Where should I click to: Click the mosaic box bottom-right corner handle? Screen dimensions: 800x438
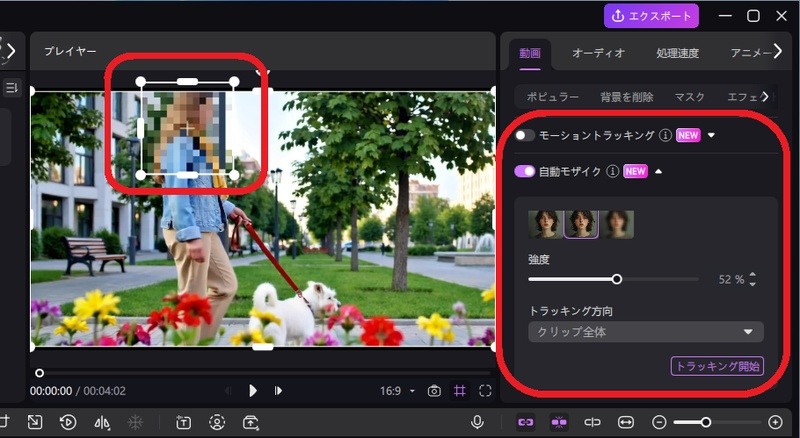point(234,176)
